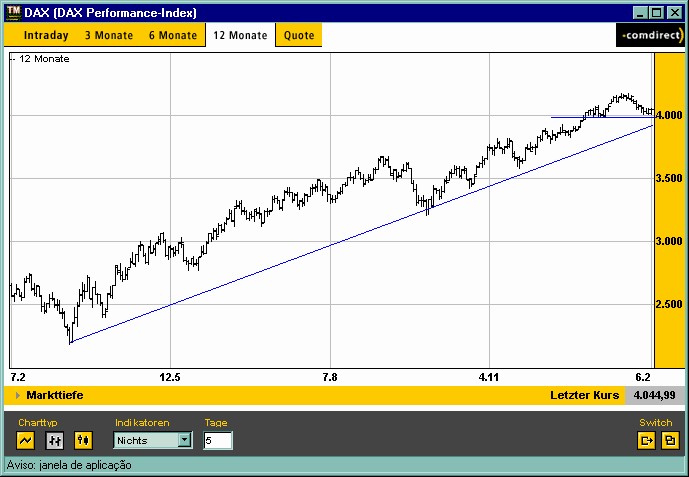Click the DAX Performance-Index title bar text
The image size is (689, 477).
[x=110, y=13]
